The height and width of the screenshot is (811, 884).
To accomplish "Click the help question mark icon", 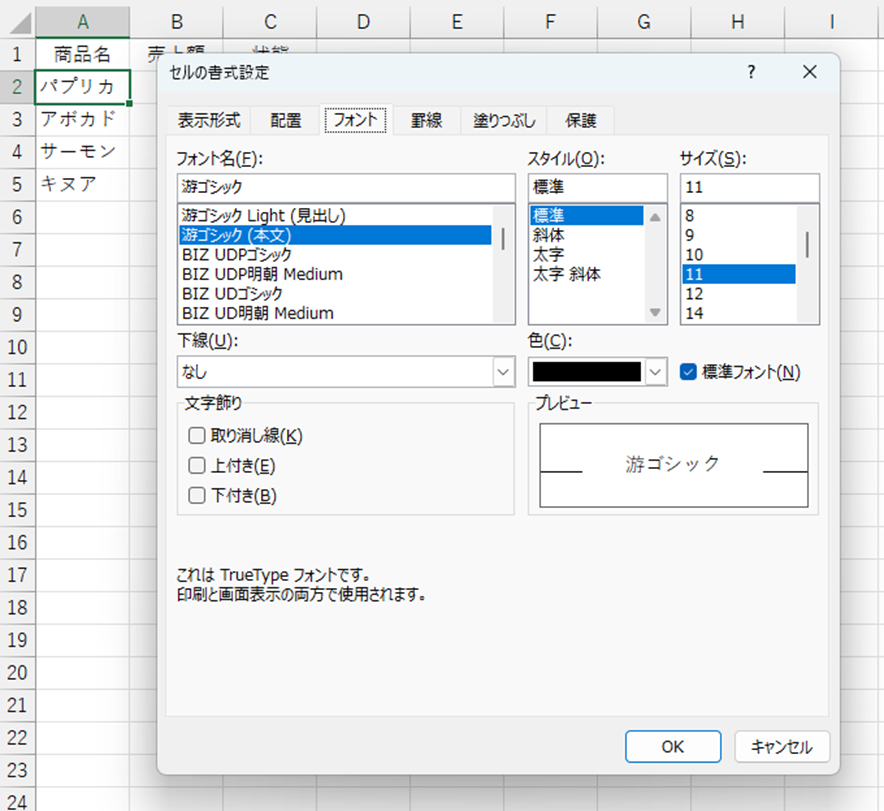I will [751, 72].
